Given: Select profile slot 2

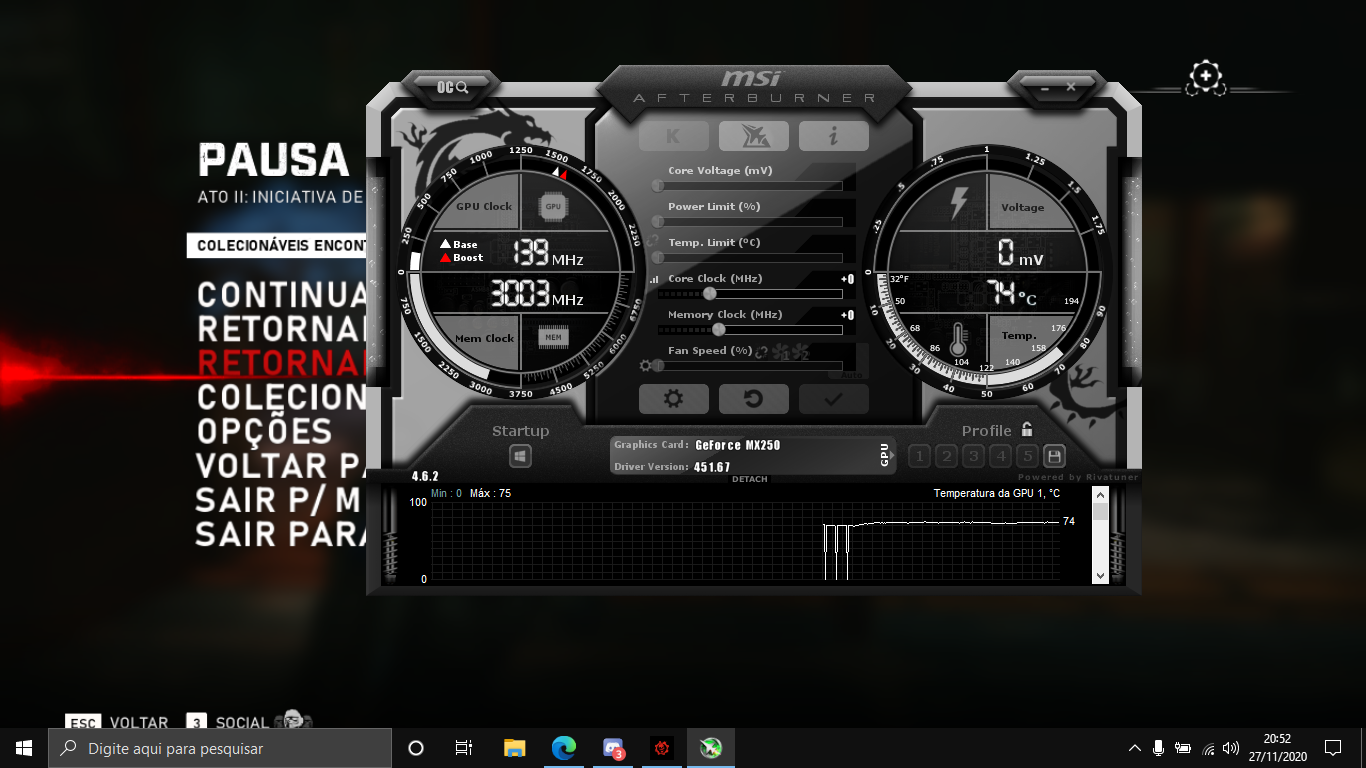Looking at the screenshot, I should [x=946, y=457].
